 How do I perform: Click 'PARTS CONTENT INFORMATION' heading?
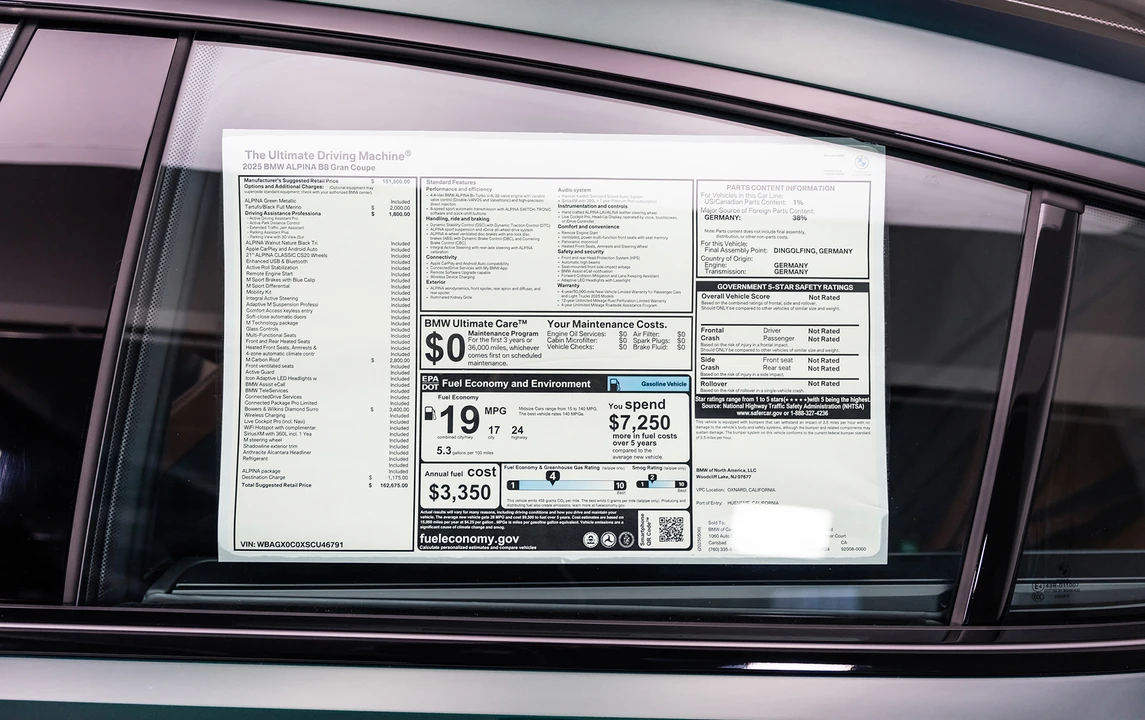(x=780, y=188)
